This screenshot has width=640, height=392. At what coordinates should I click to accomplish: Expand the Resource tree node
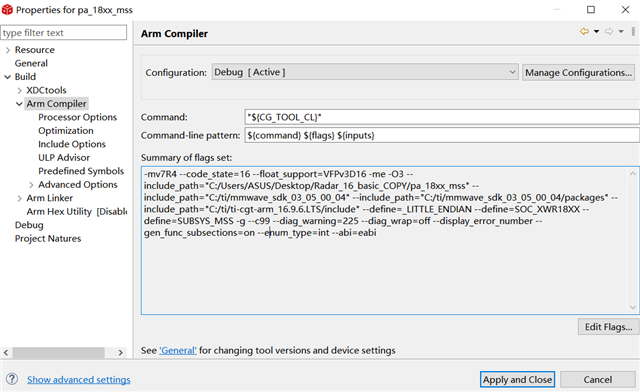tap(7, 50)
